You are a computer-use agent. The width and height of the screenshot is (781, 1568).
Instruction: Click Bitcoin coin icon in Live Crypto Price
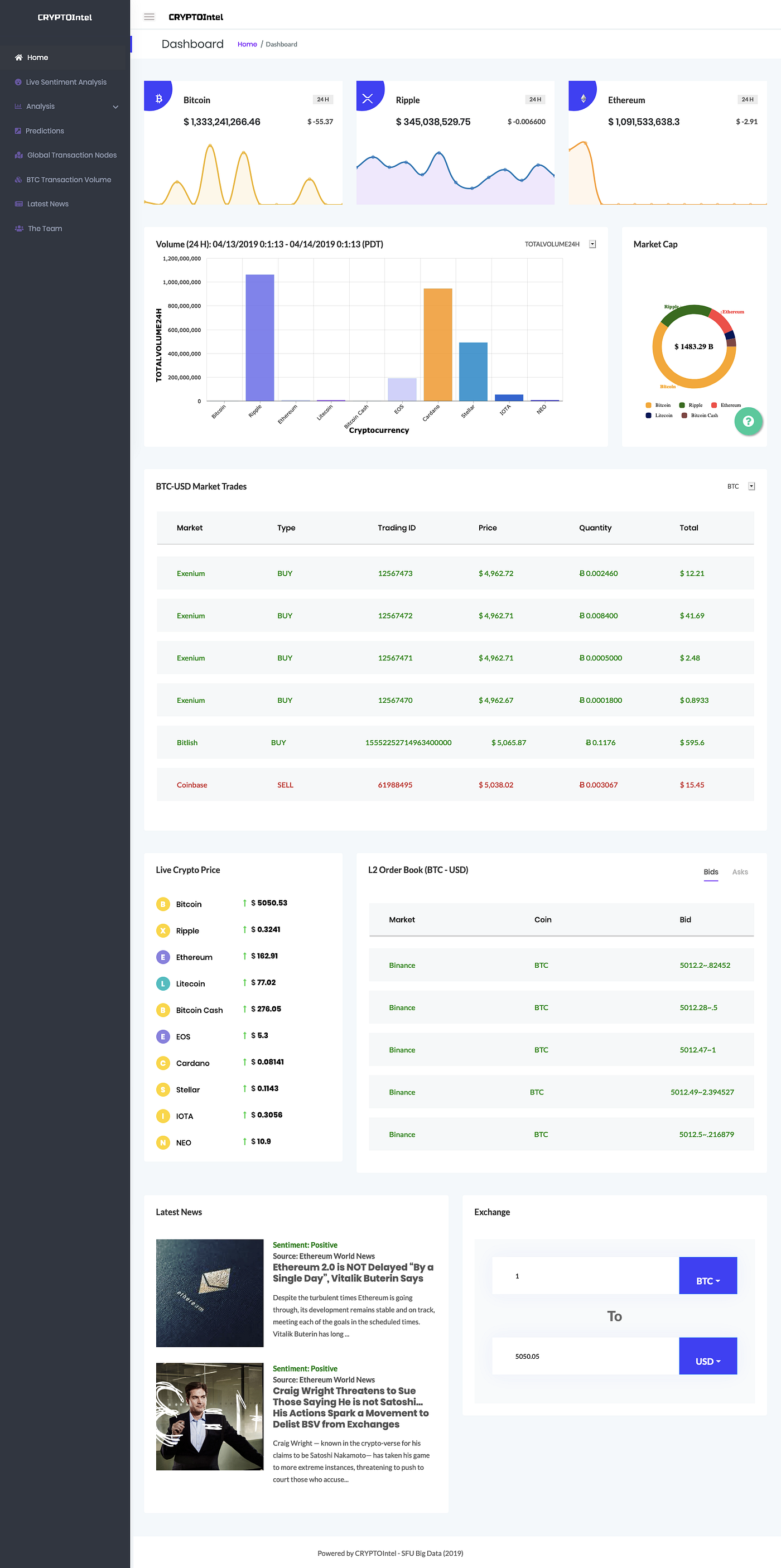[x=162, y=904]
